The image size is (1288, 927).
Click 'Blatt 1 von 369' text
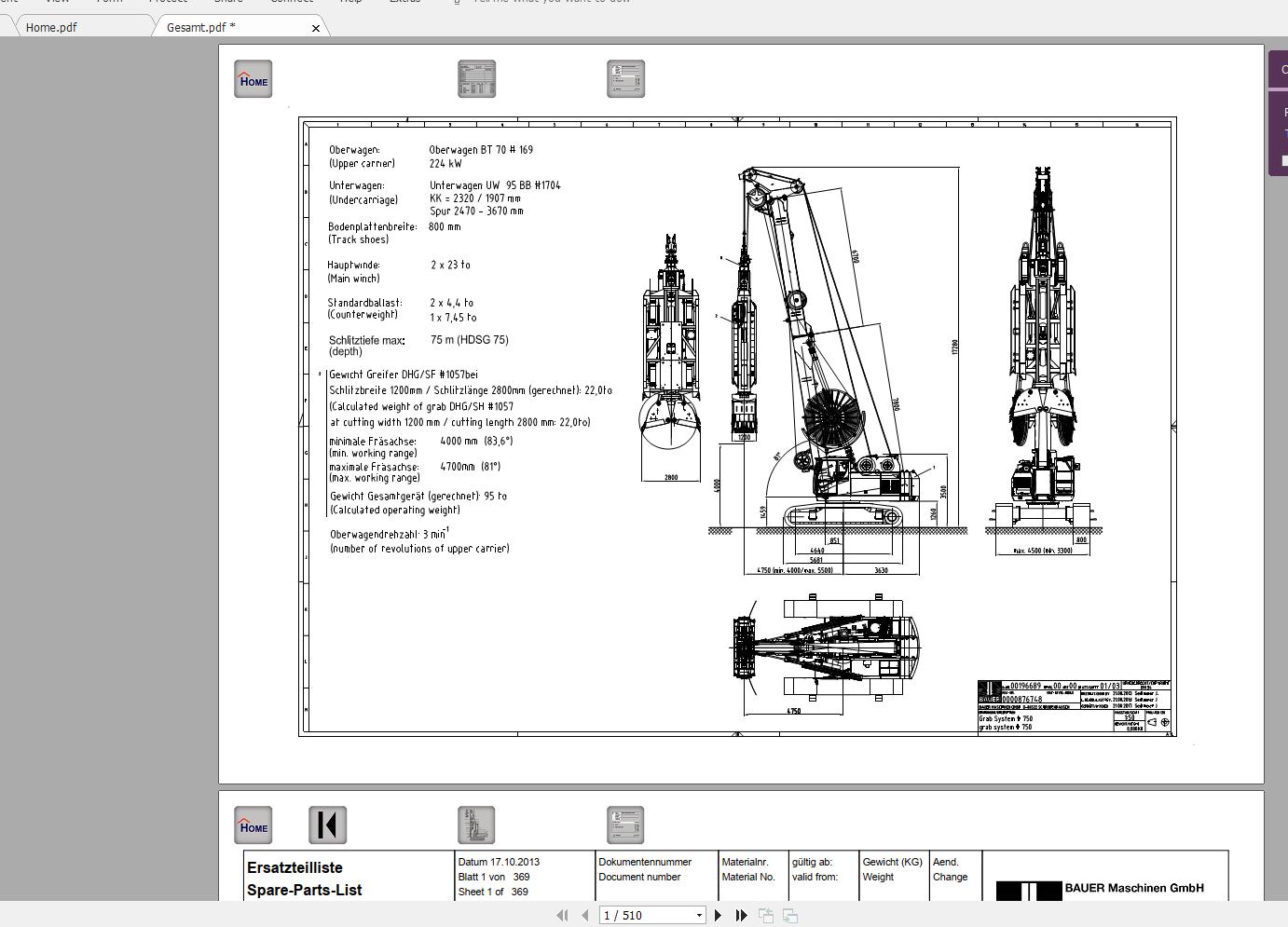[494, 877]
